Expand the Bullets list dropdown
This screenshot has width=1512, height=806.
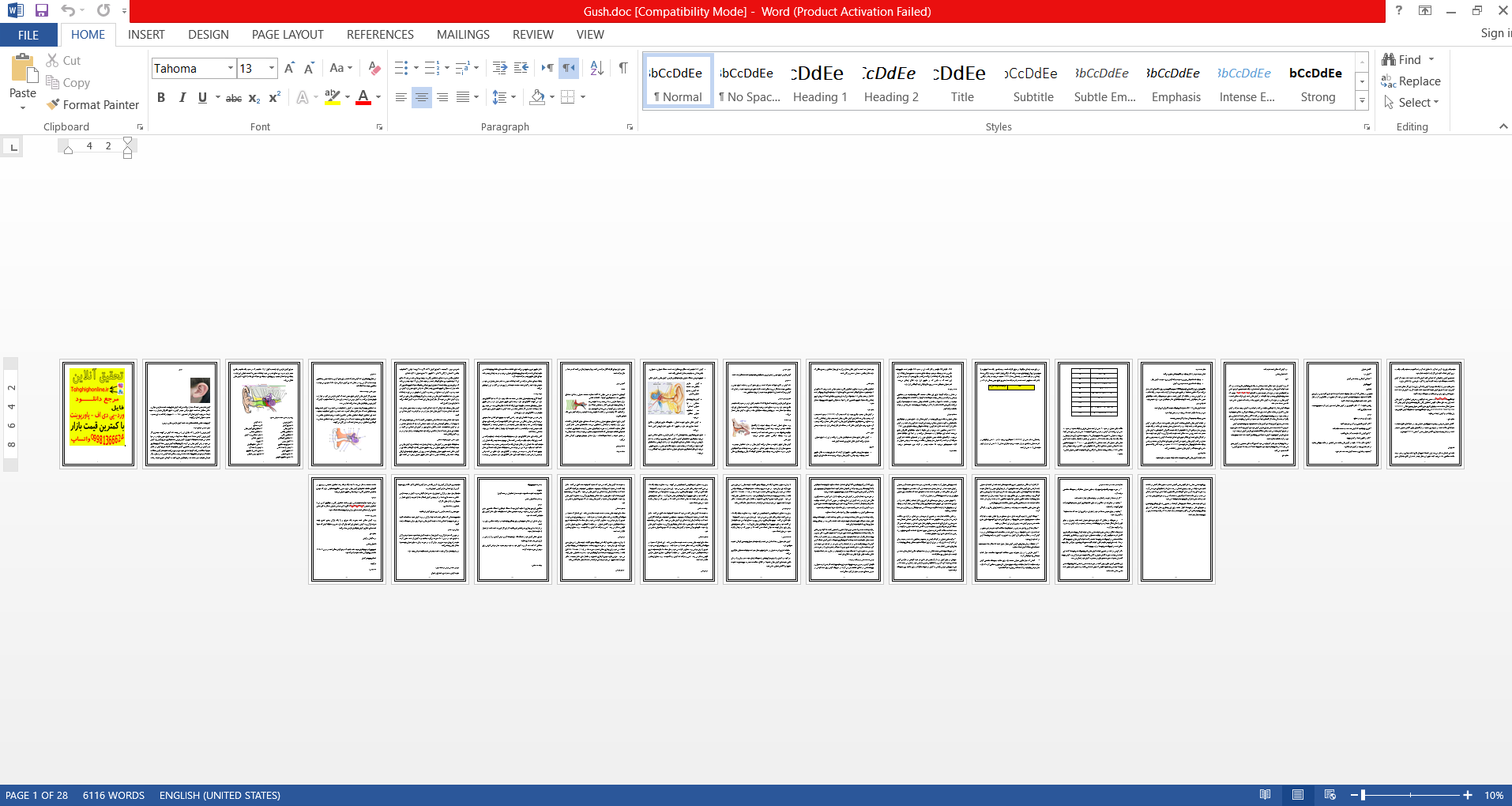point(416,68)
